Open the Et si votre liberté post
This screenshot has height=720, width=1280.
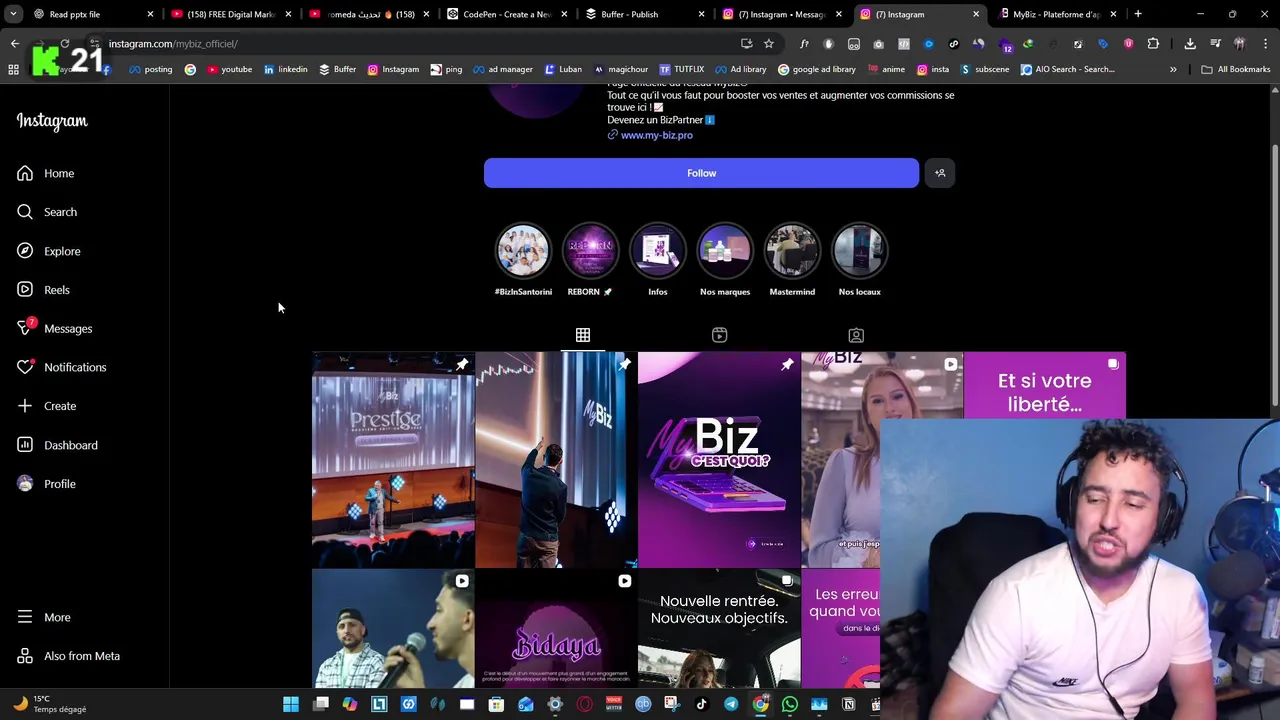point(1044,385)
